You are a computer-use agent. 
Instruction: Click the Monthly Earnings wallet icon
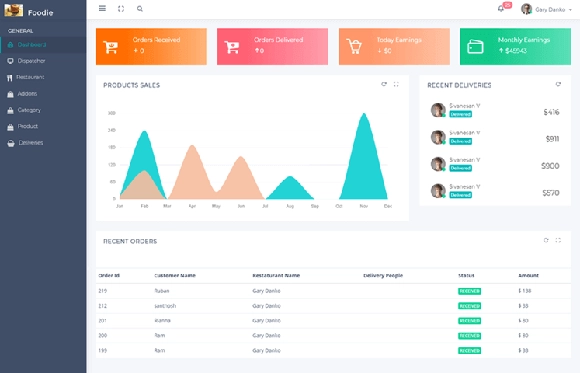tap(475, 47)
